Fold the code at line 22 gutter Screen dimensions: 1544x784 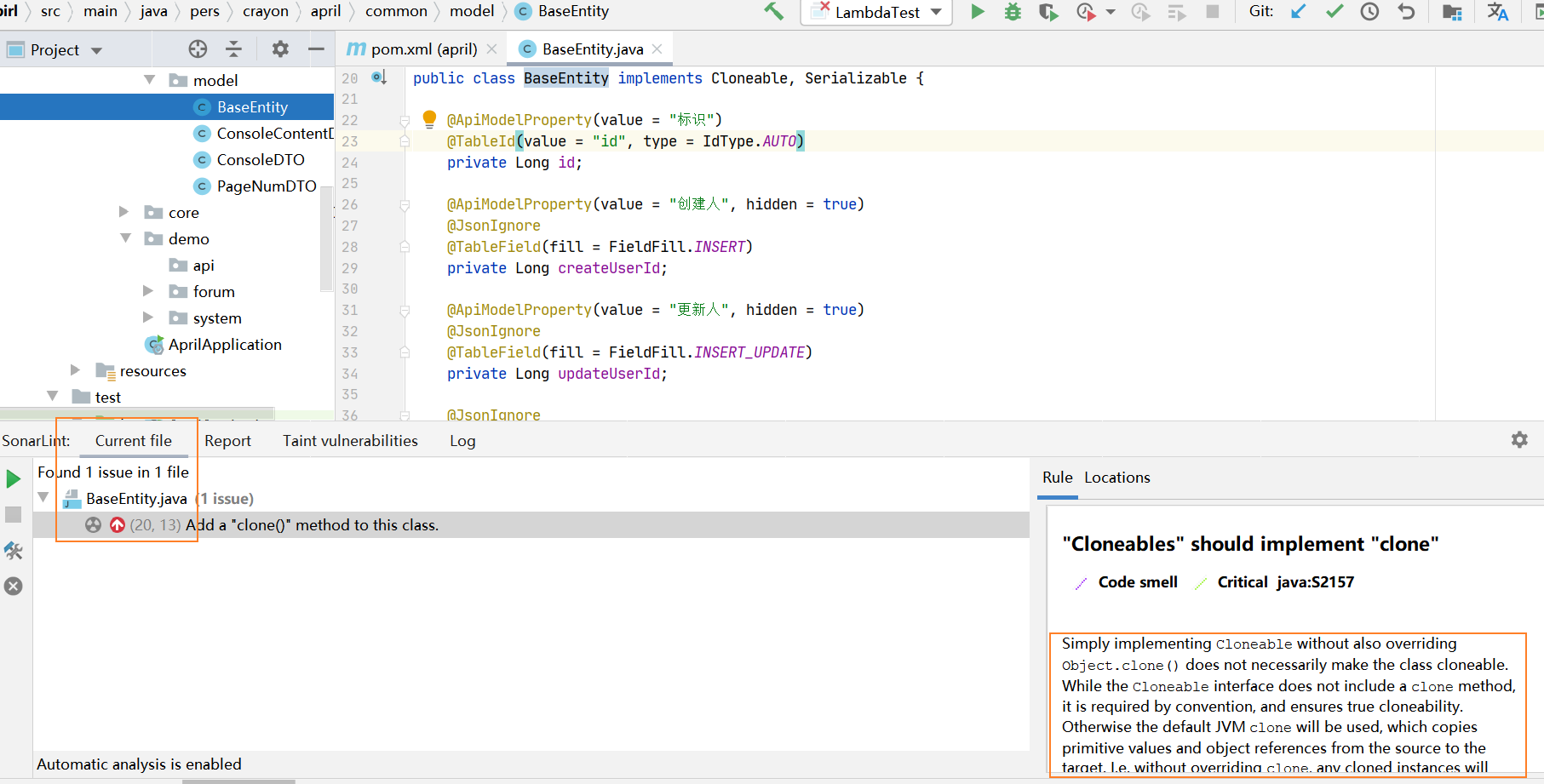click(405, 120)
